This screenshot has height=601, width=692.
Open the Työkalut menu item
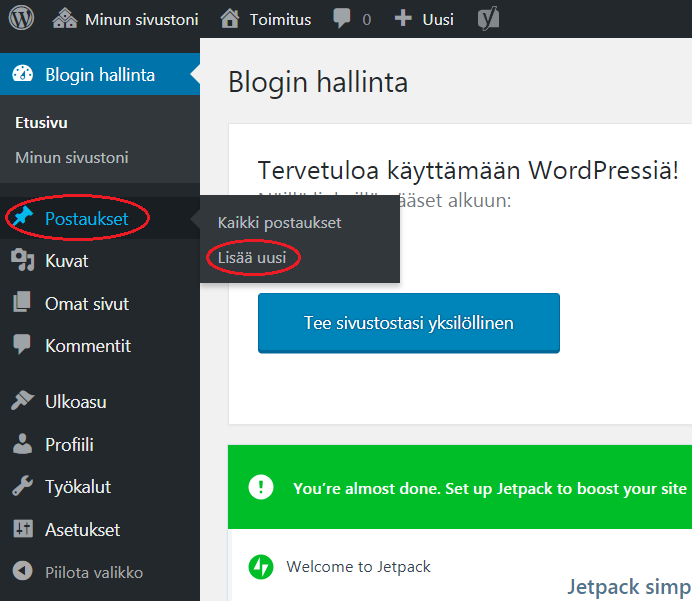(x=78, y=487)
